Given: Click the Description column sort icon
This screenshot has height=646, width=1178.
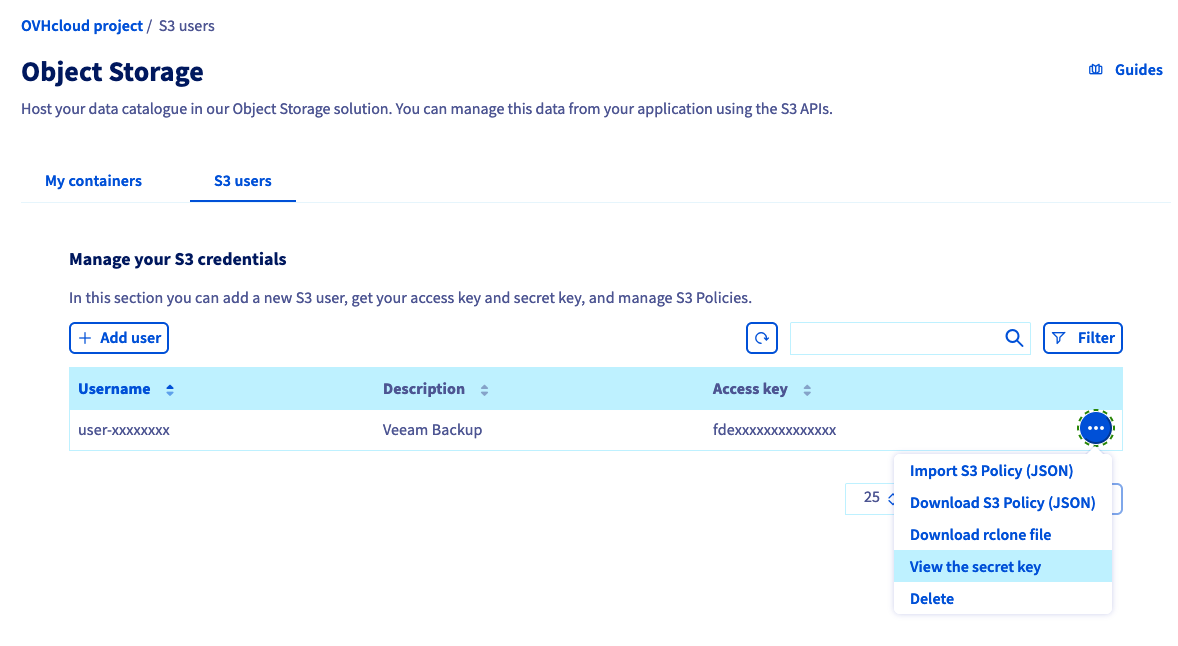Looking at the screenshot, I should tap(484, 389).
